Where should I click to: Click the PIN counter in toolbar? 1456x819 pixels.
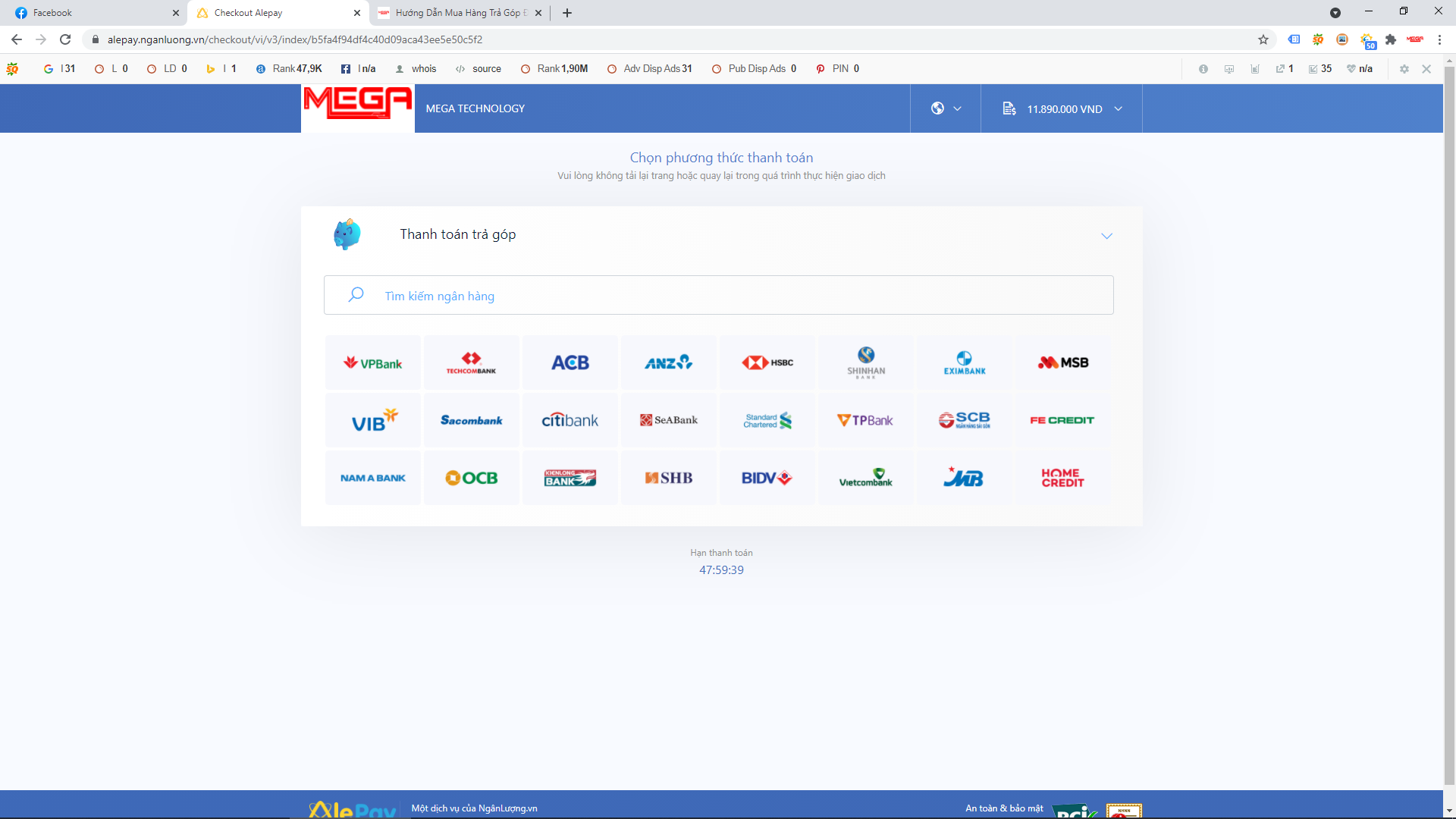[x=838, y=68]
